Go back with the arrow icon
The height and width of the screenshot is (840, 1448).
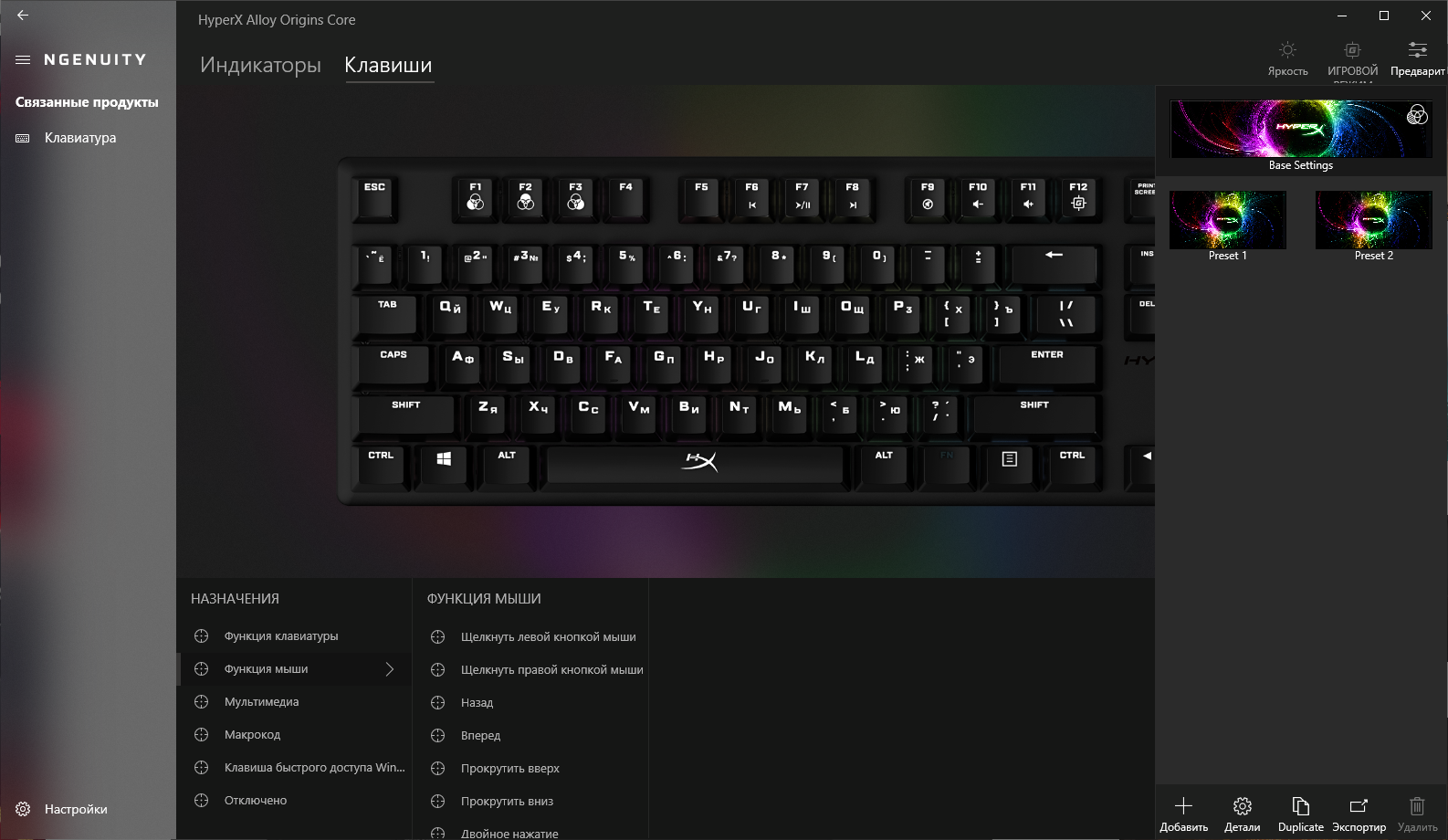click(x=23, y=16)
